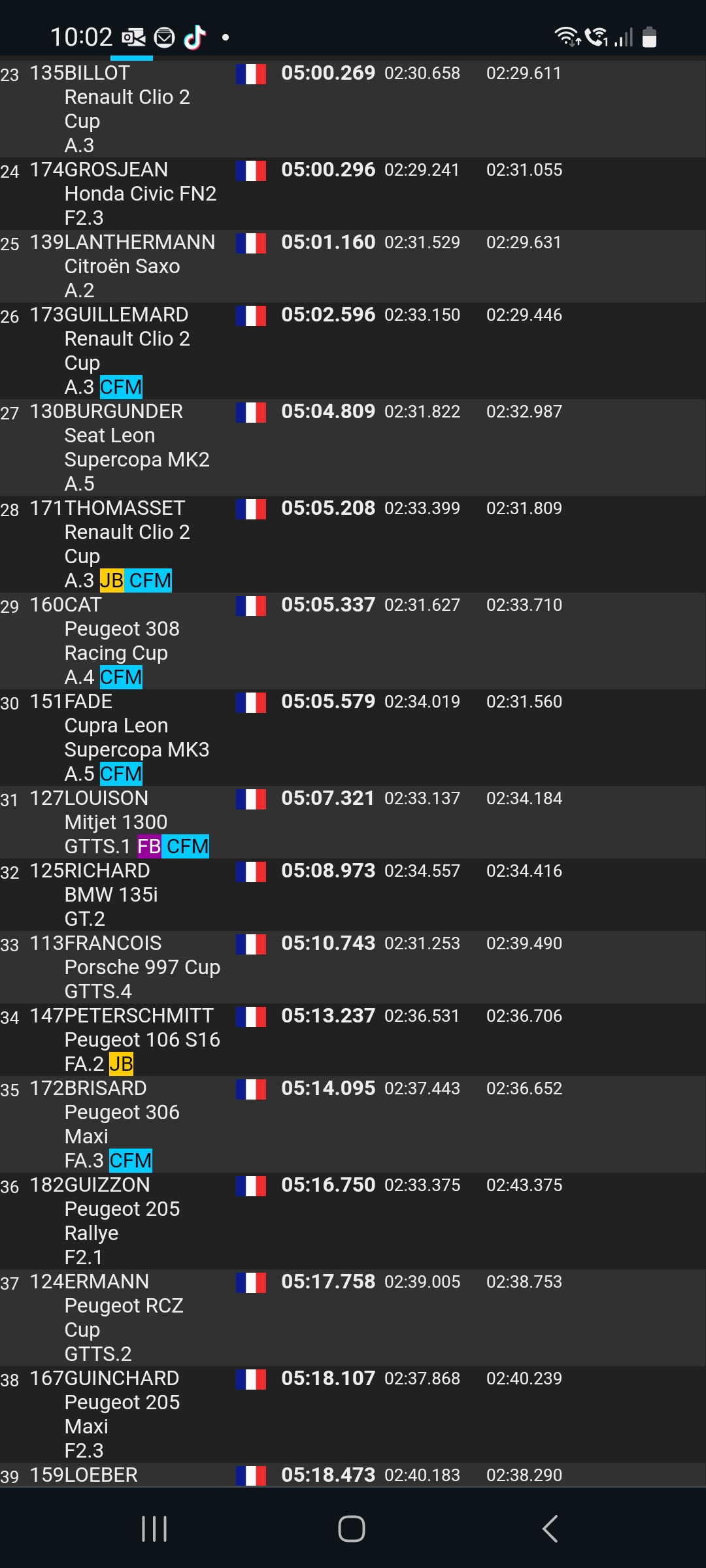Tap total time 05:04.809 for BURGUNDER
The image size is (706, 1568).
328,412
